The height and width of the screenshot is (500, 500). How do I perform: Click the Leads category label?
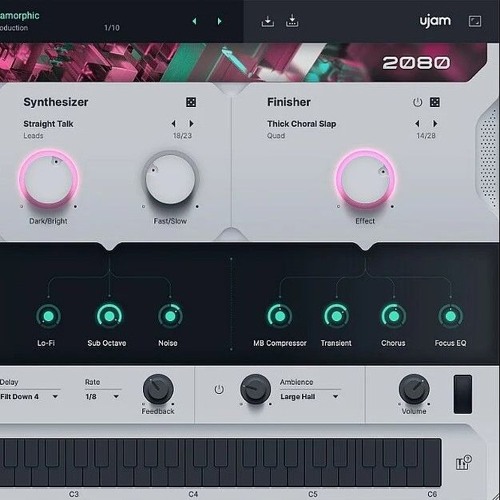coord(33,136)
